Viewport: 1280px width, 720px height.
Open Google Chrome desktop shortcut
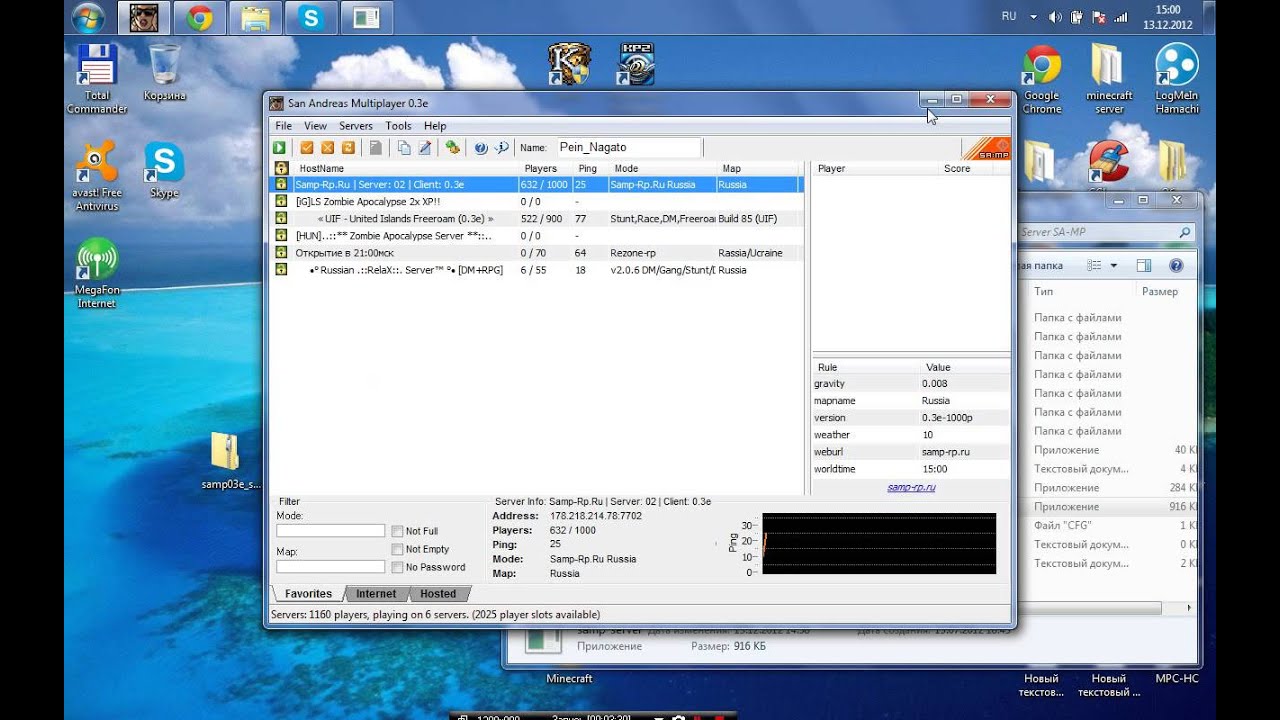[1041, 79]
